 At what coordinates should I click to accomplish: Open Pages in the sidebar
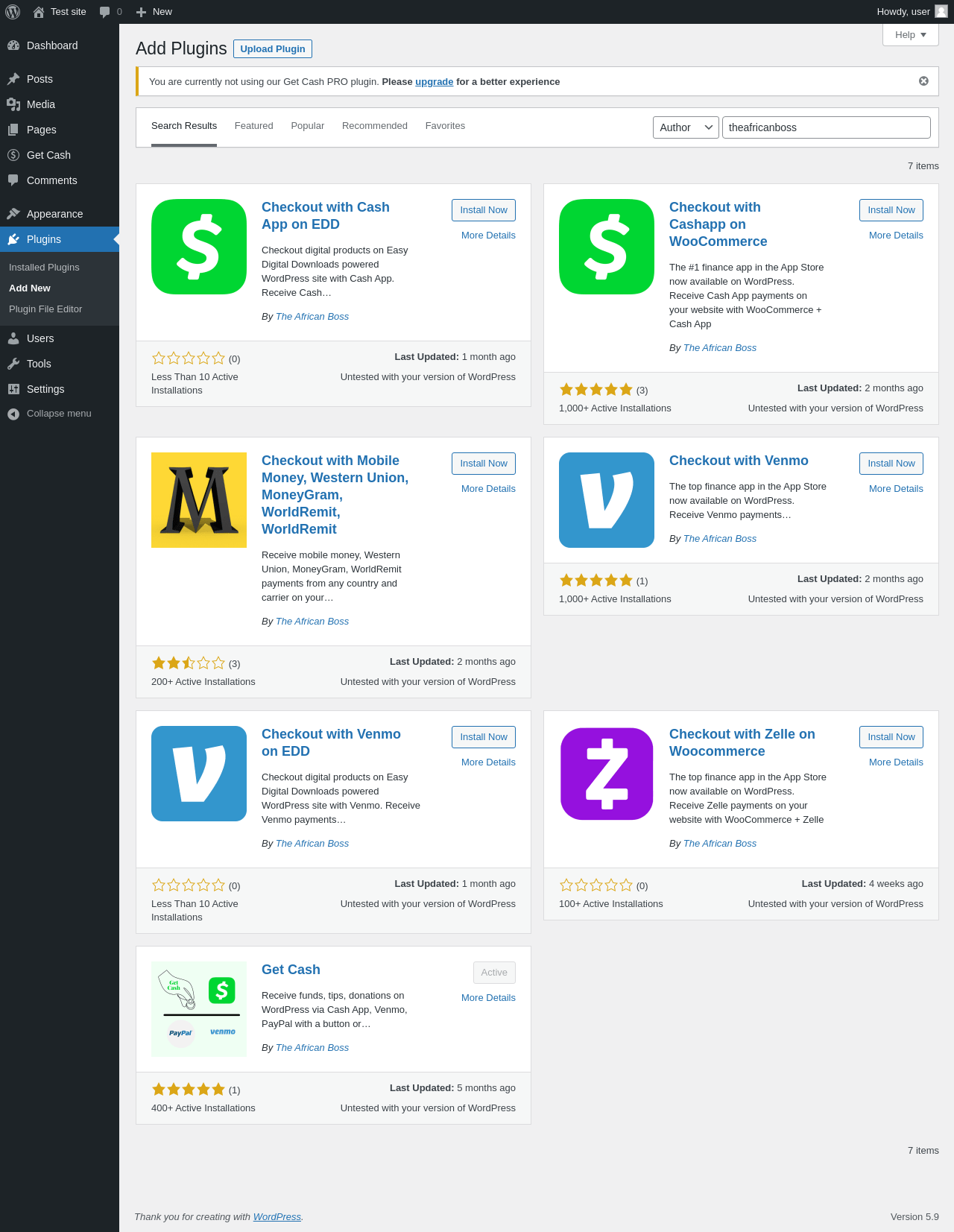tap(60, 130)
